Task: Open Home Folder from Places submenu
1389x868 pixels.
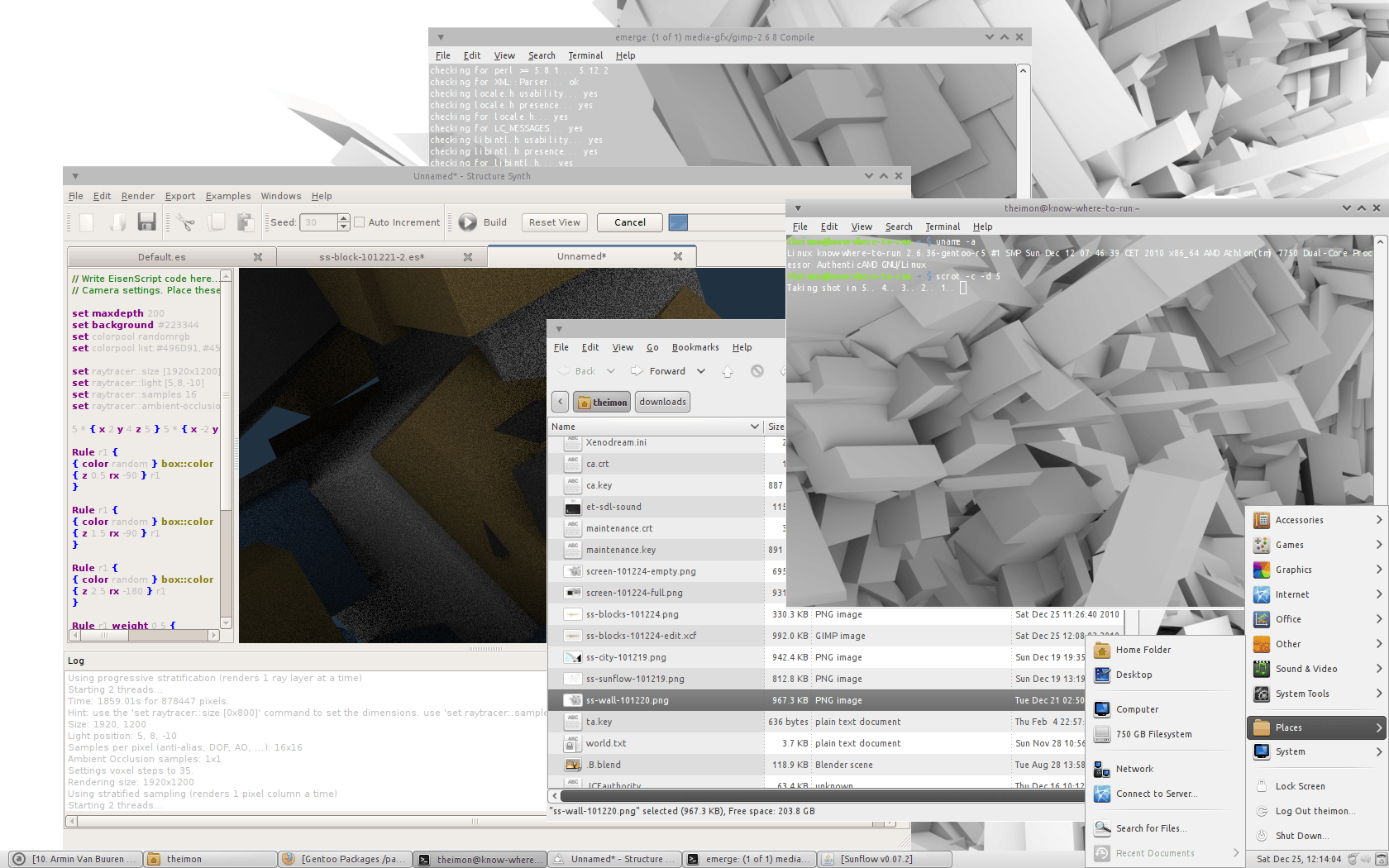Action: coord(1164,650)
